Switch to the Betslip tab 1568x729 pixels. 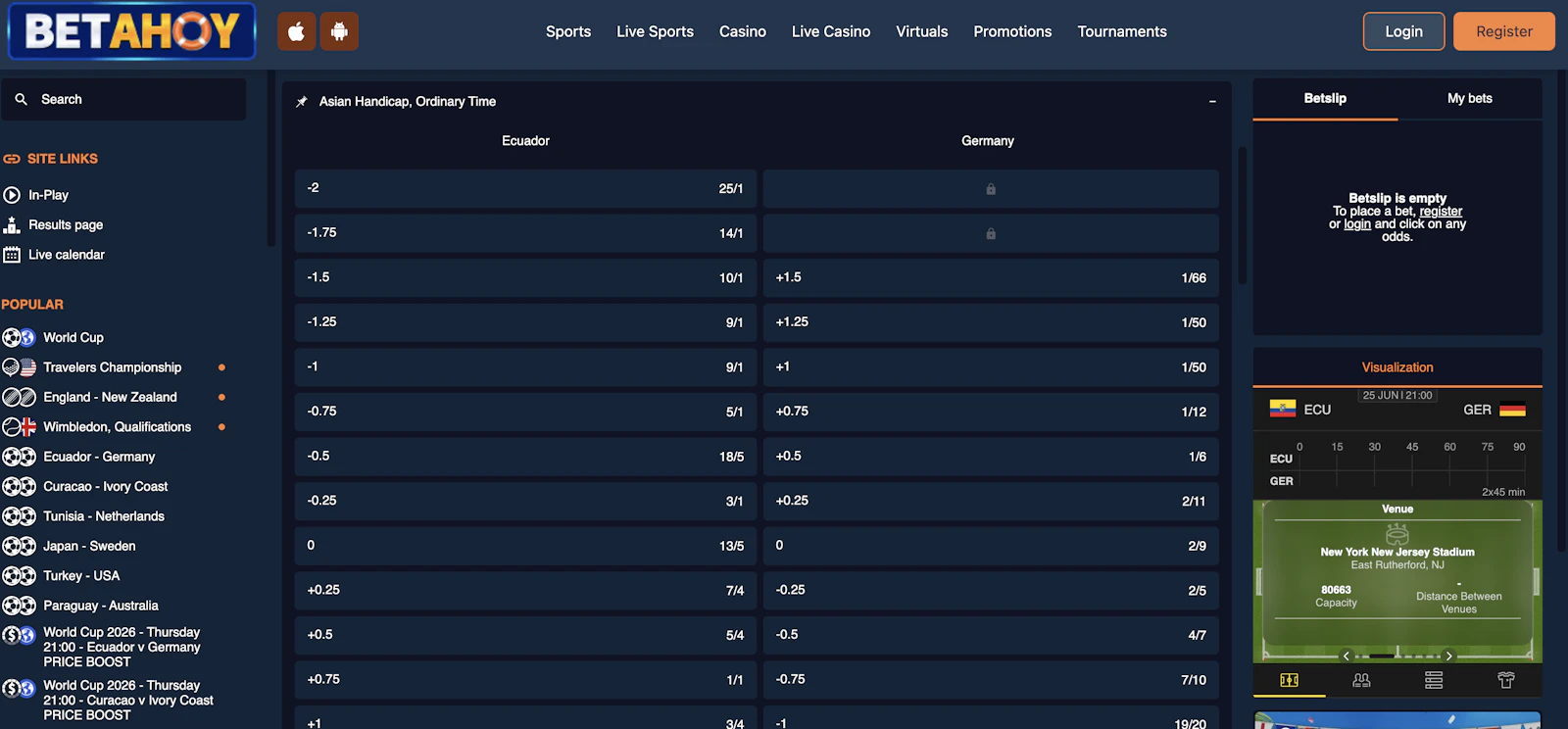pos(1325,99)
